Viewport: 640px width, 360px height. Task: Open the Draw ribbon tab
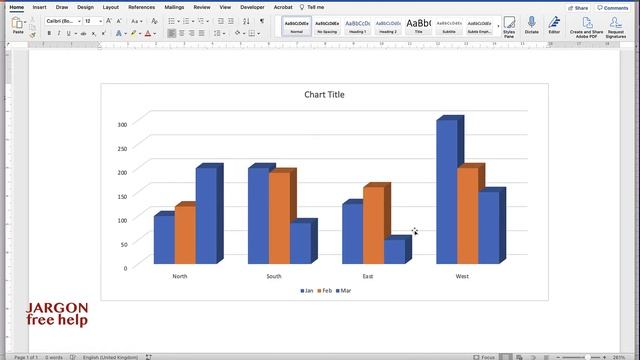(62, 7)
